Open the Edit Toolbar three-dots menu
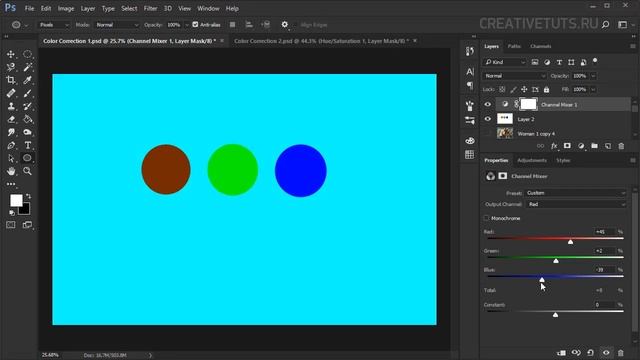 11,184
